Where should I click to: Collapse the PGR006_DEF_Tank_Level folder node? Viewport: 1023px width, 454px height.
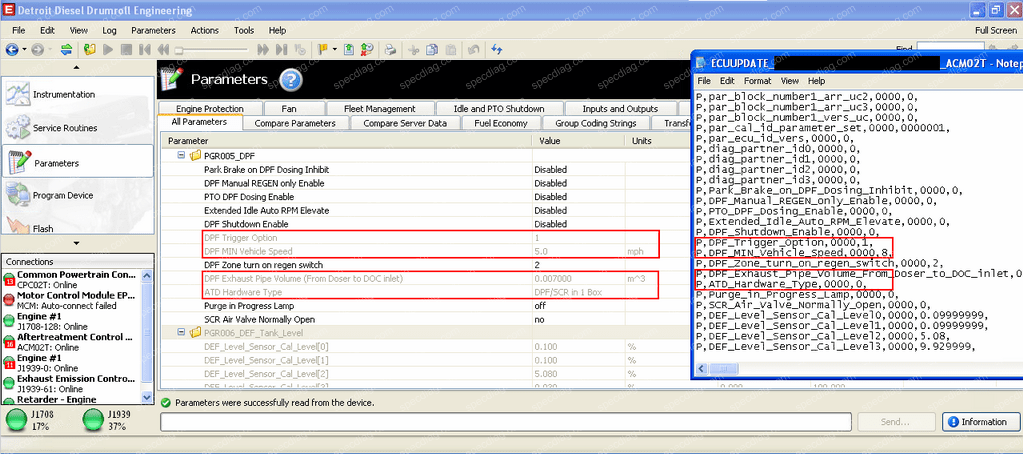click(x=181, y=333)
